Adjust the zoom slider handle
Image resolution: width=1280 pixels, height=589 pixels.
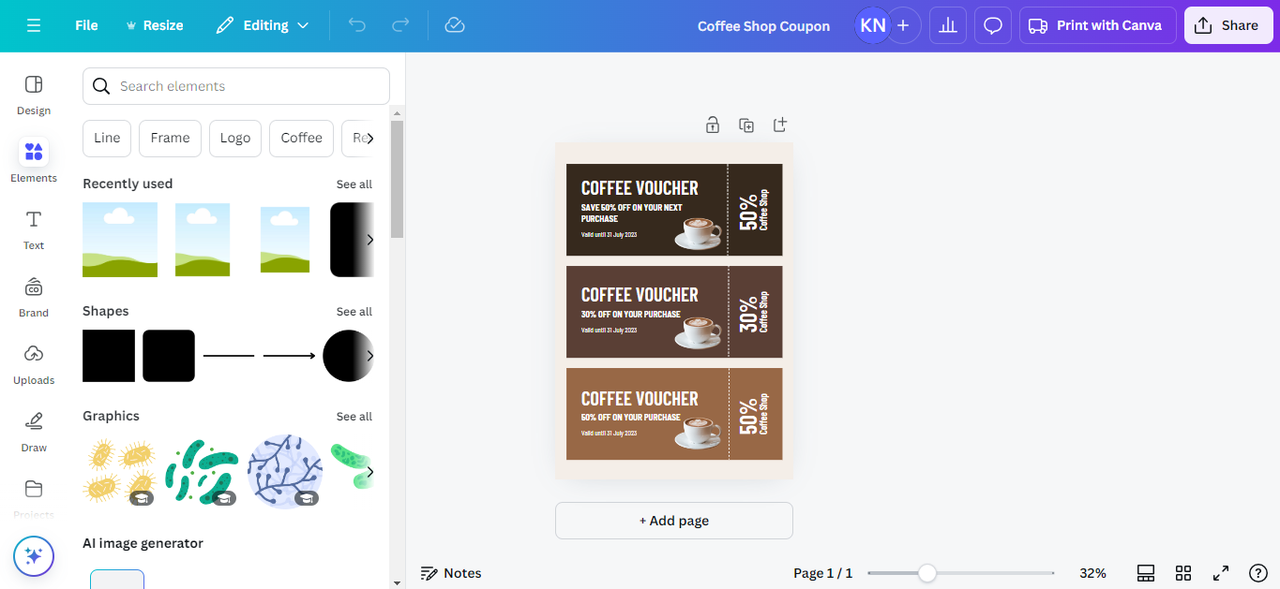pos(927,573)
